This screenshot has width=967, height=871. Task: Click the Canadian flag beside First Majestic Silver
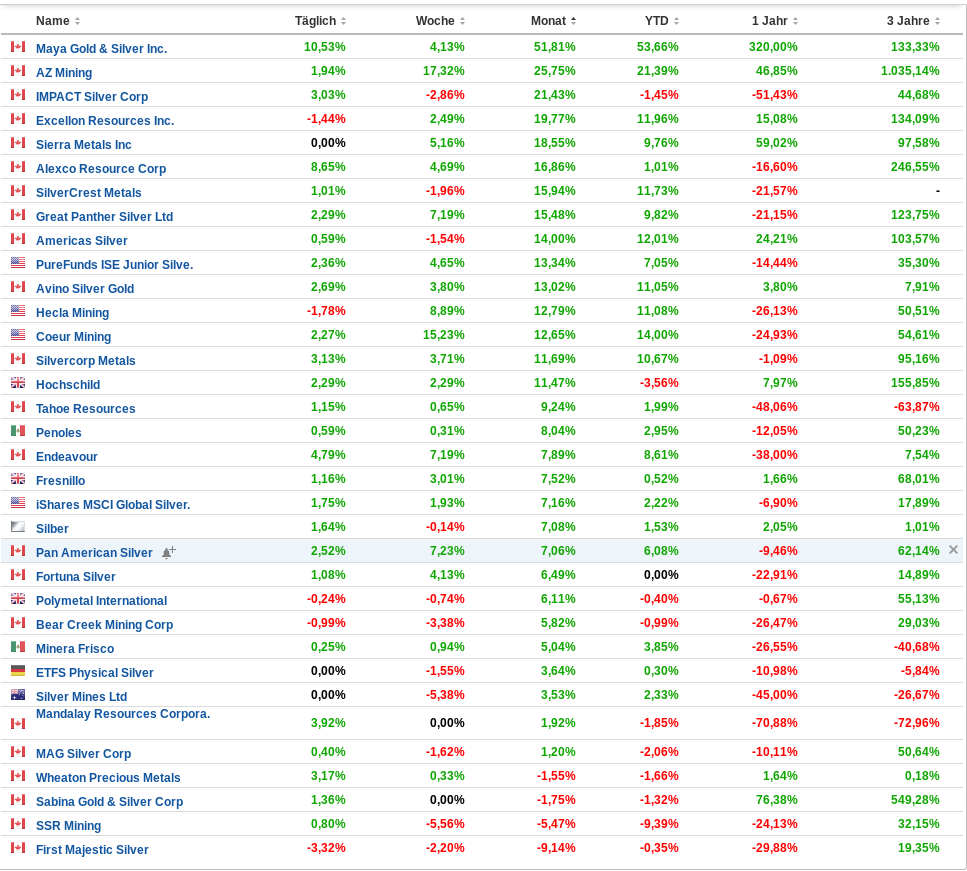pyautogui.click(x=18, y=848)
